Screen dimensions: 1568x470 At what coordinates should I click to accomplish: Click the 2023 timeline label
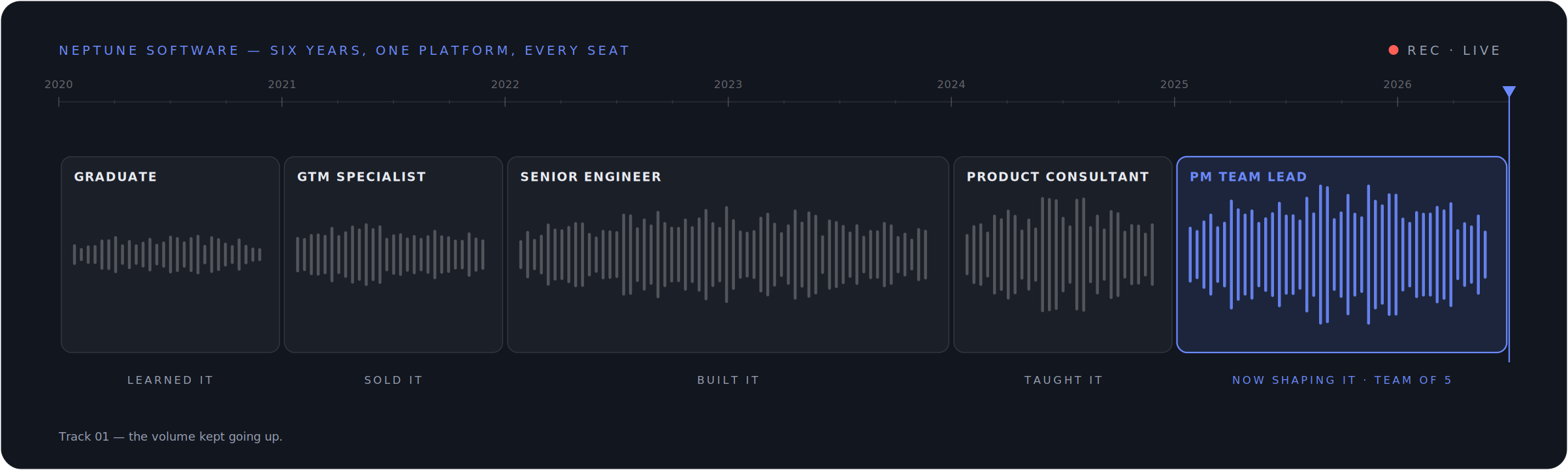[728, 84]
